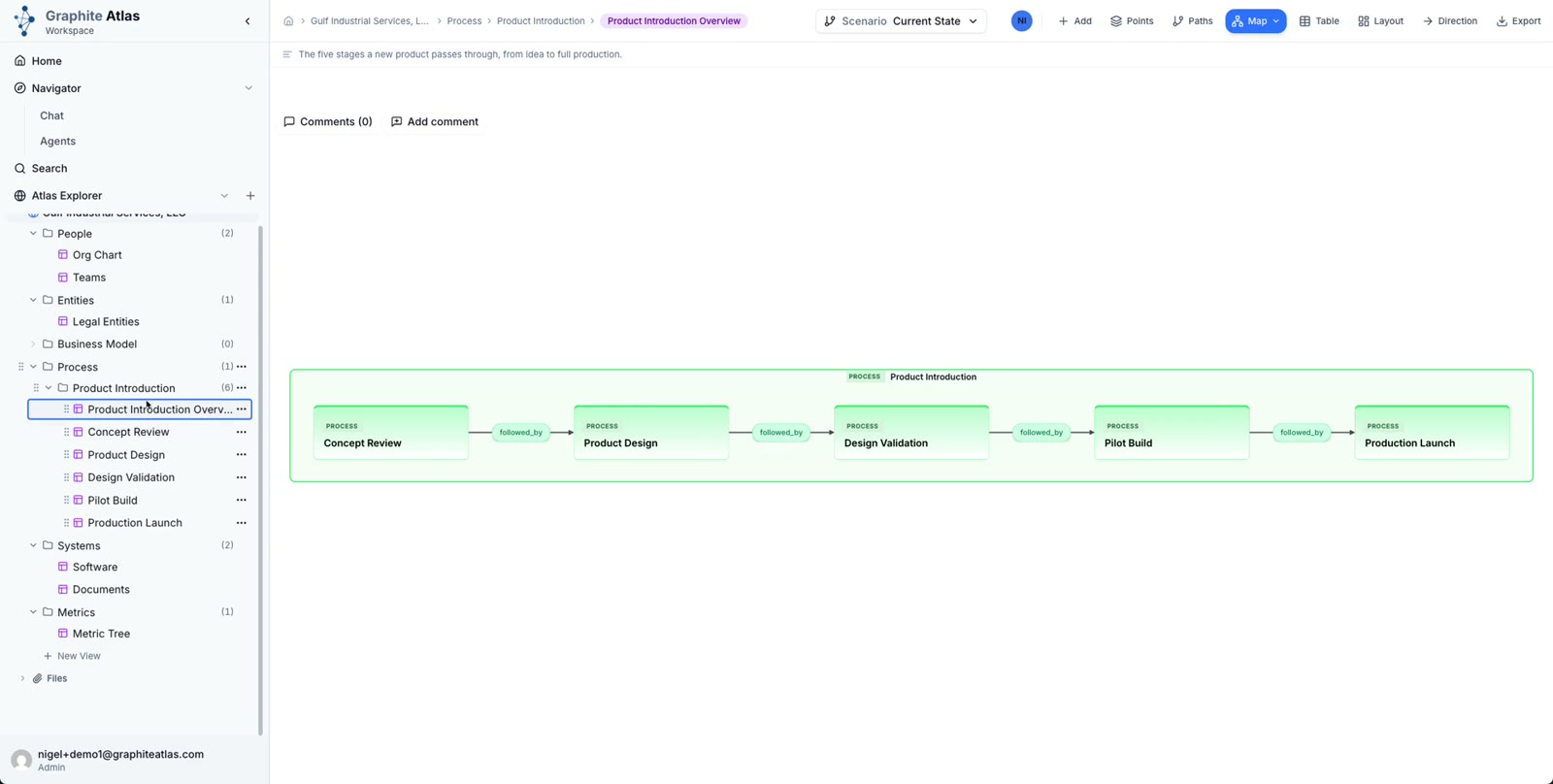Screen dimensions: 1553x784
Task: Open options menu for Product Design view
Action: click(x=242, y=455)
